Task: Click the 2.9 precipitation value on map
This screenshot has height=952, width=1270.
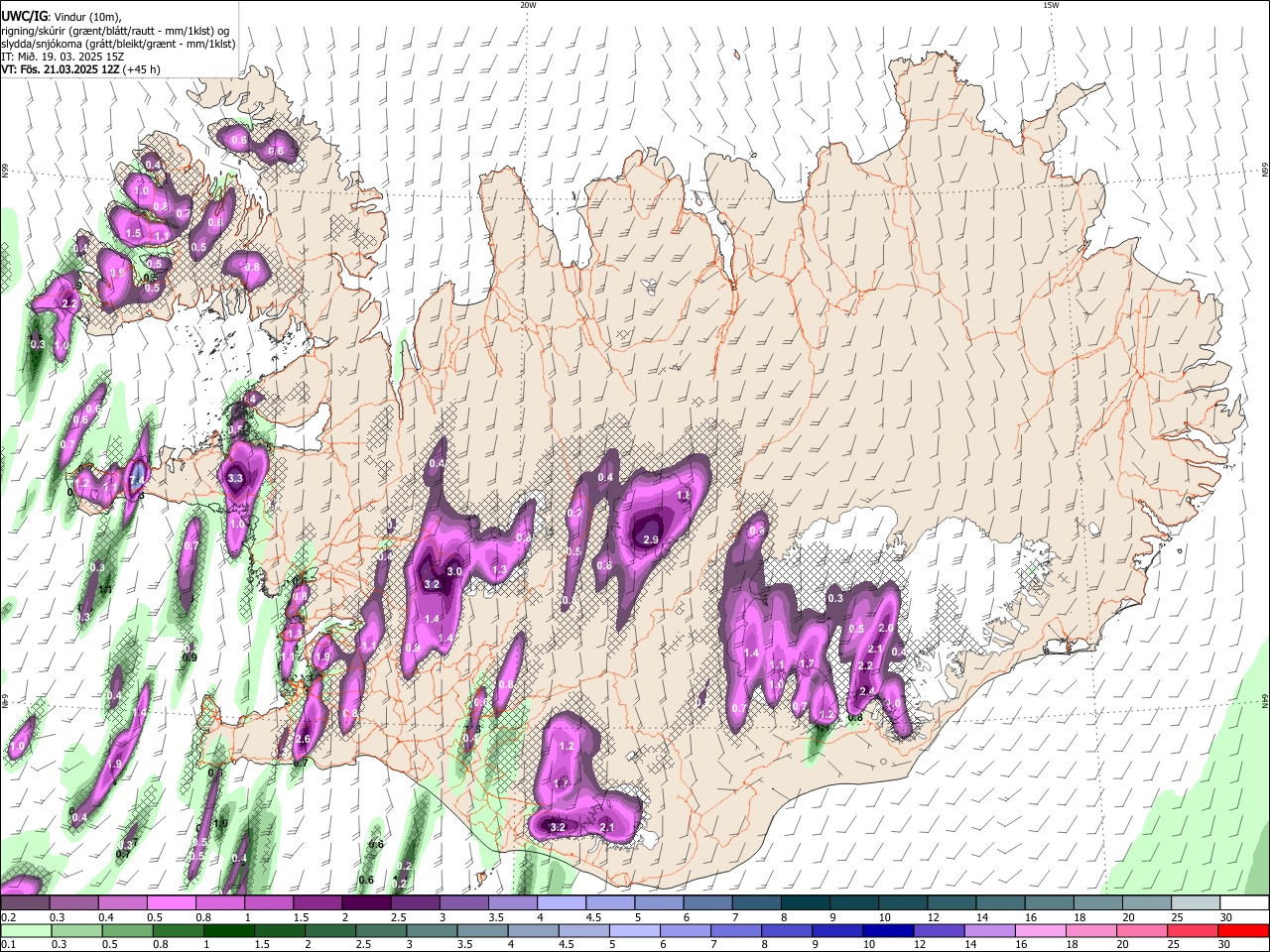Action: pyautogui.click(x=651, y=539)
